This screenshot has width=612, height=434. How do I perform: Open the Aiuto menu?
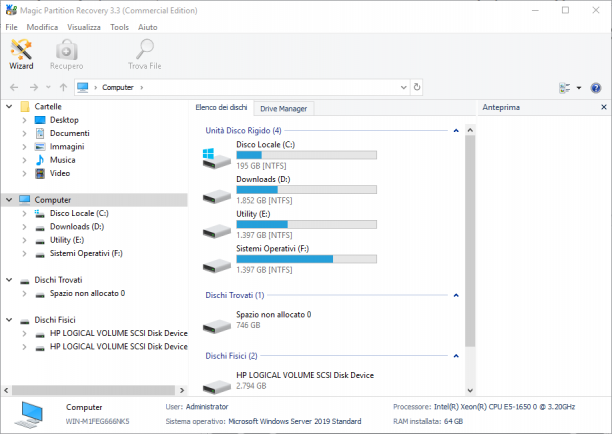pyautogui.click(x=148, y=27)
